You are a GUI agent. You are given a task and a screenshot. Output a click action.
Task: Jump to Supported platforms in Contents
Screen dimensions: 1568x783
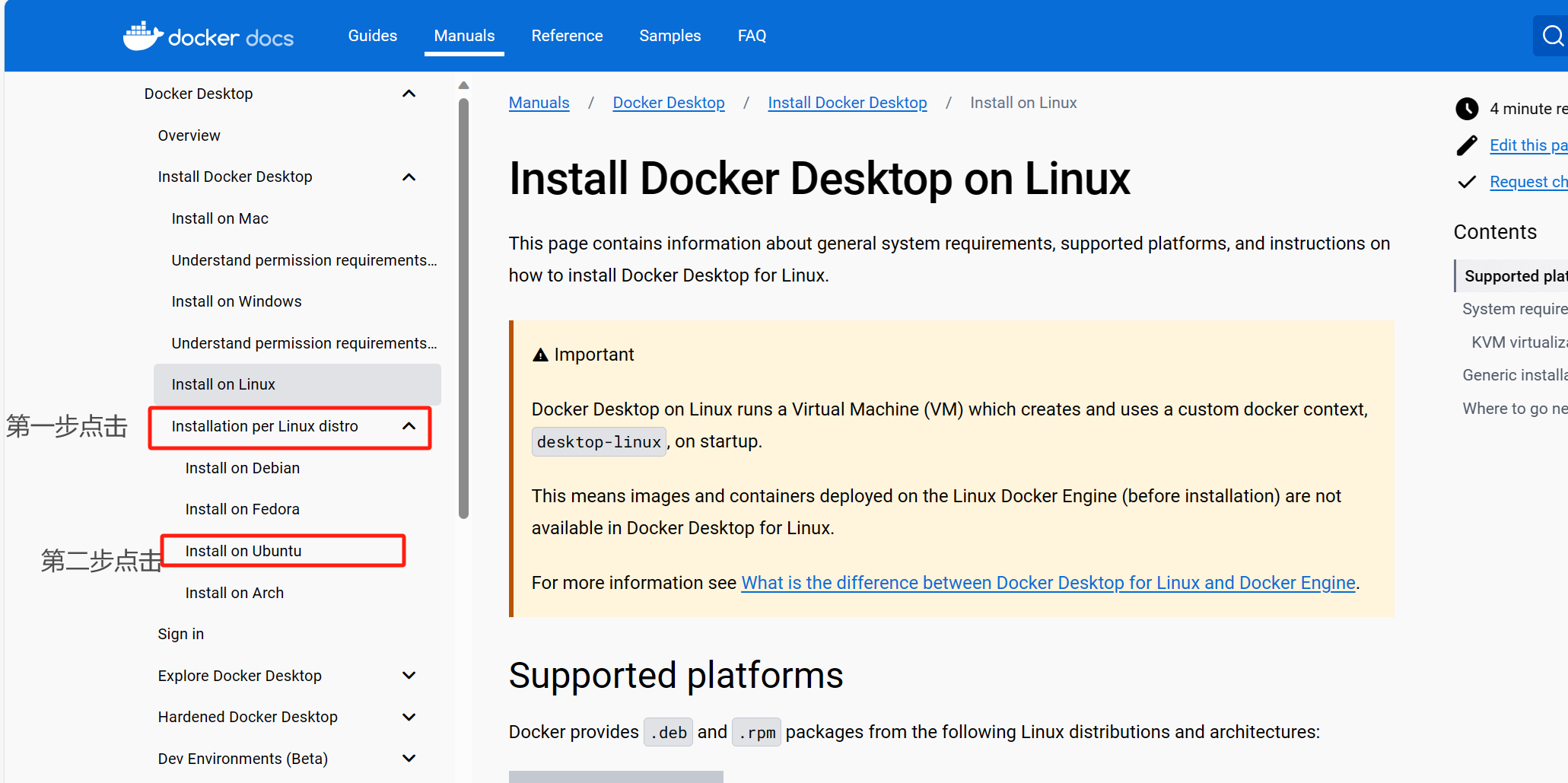click(1515, 276)
